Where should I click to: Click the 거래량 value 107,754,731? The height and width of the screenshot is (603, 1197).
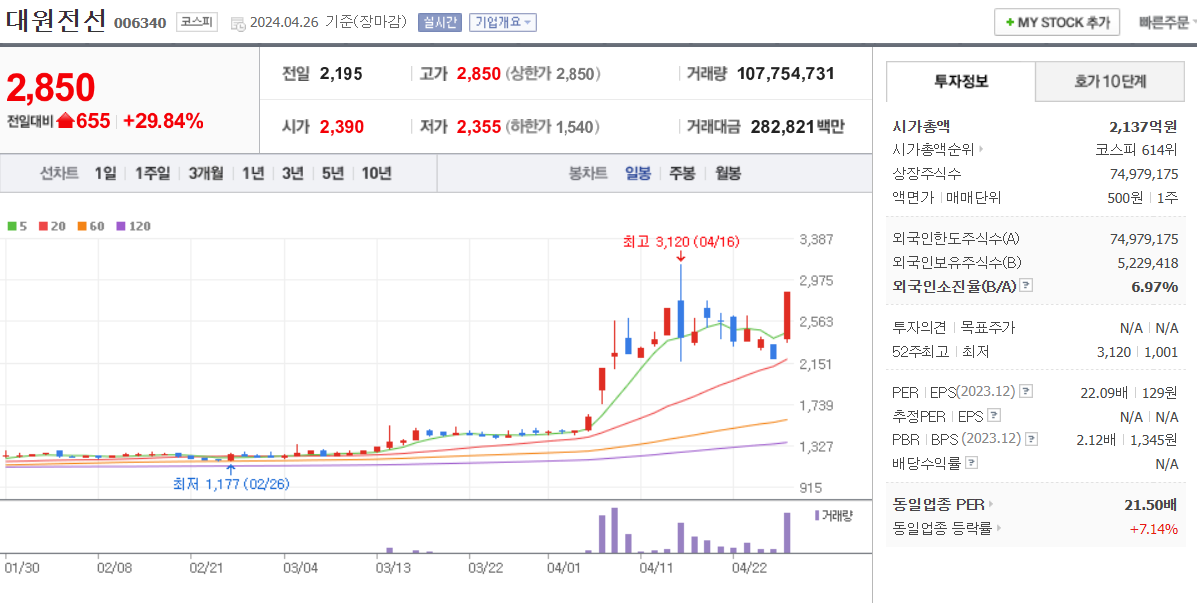pyautogui.click(x=786, y=74)
